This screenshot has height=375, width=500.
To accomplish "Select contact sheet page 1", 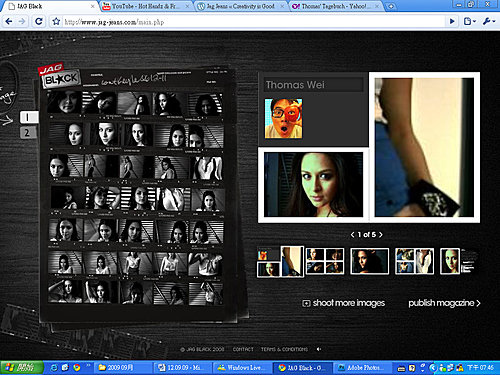I will (x=28, y=117).
